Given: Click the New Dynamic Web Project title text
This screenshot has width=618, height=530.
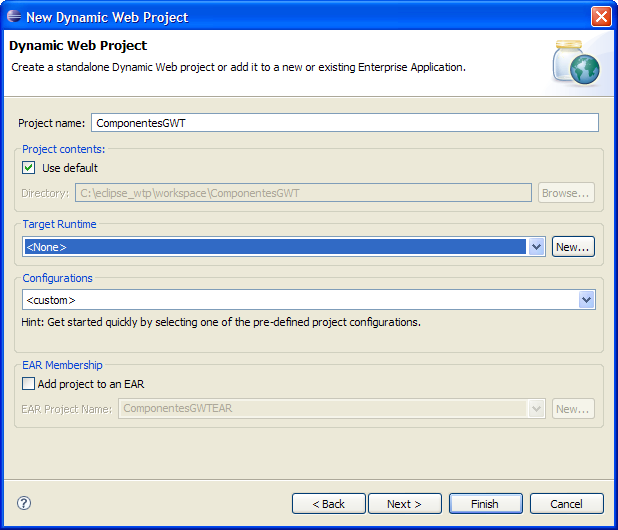Looking at the screenshot, I should [107, 17].
